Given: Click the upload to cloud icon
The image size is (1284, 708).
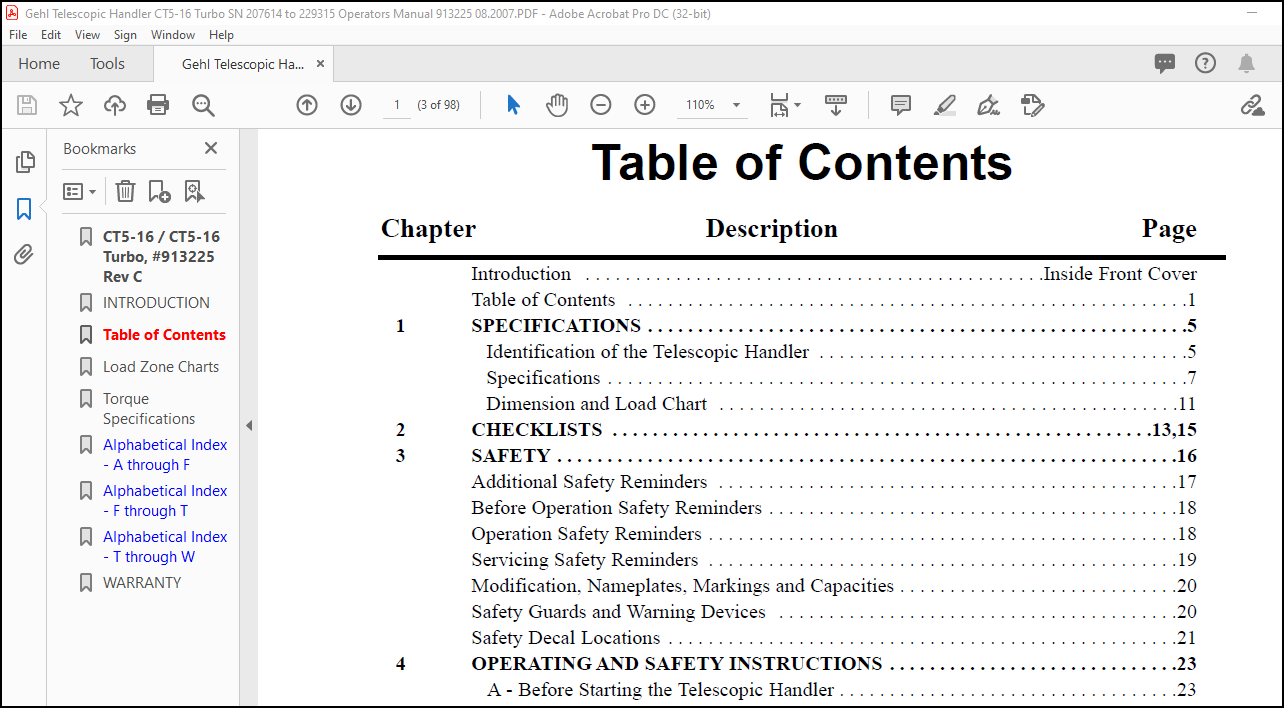Looking at the screenshot, I should click(x=115, y=105).
